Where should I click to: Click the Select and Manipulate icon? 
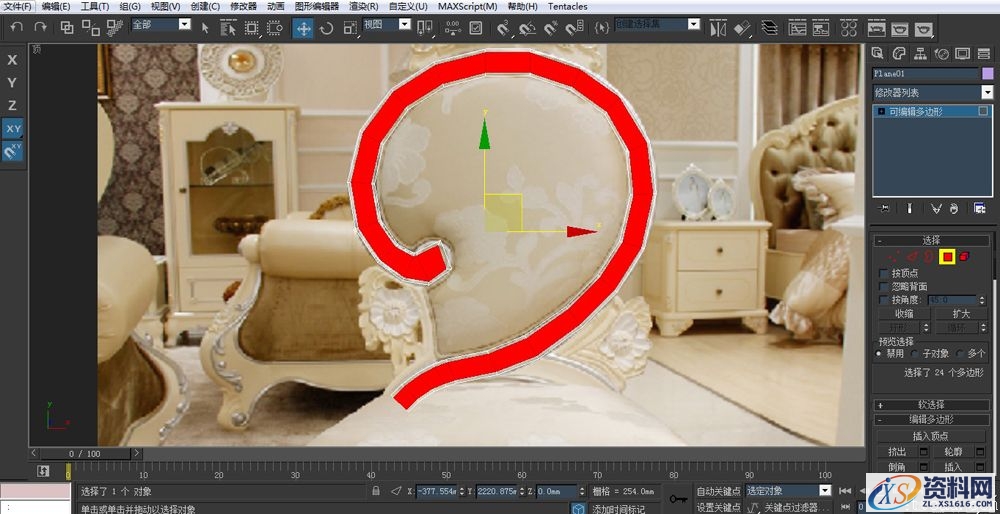pyautogui.click(x=452, y=28)
